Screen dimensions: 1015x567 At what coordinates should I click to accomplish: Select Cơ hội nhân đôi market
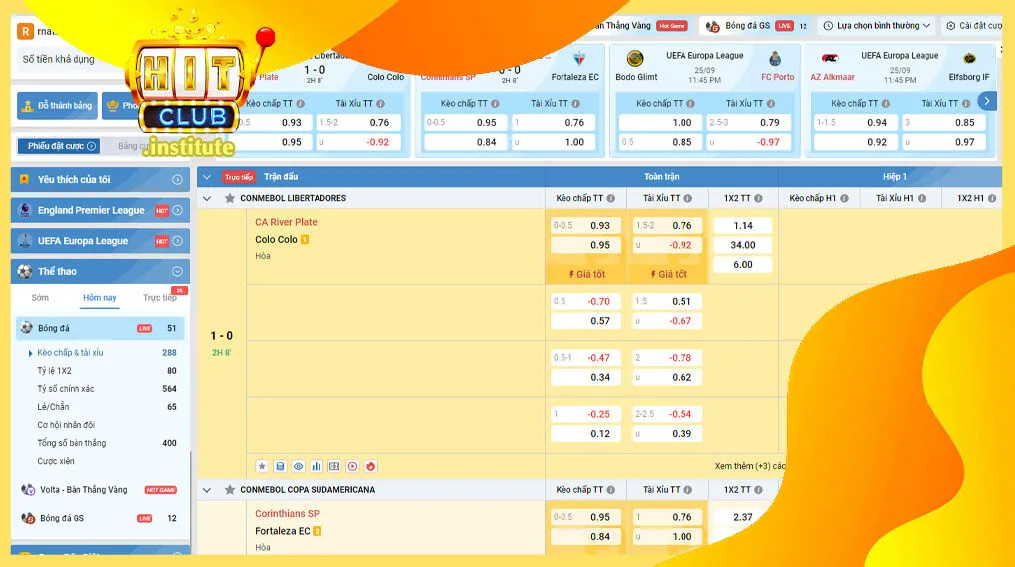click(x=66, y=425)
